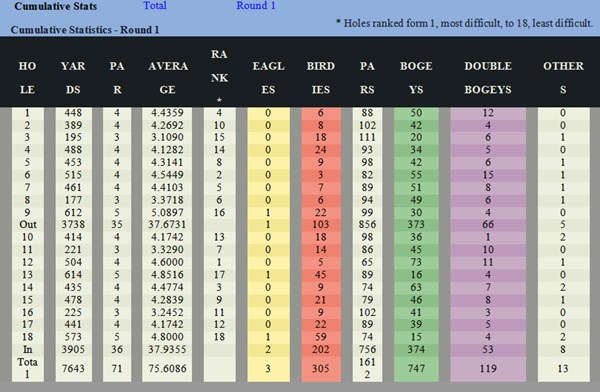Screen dimensions: 600x392
Task: Select birdies value 59
Action: tap(321, 337)
